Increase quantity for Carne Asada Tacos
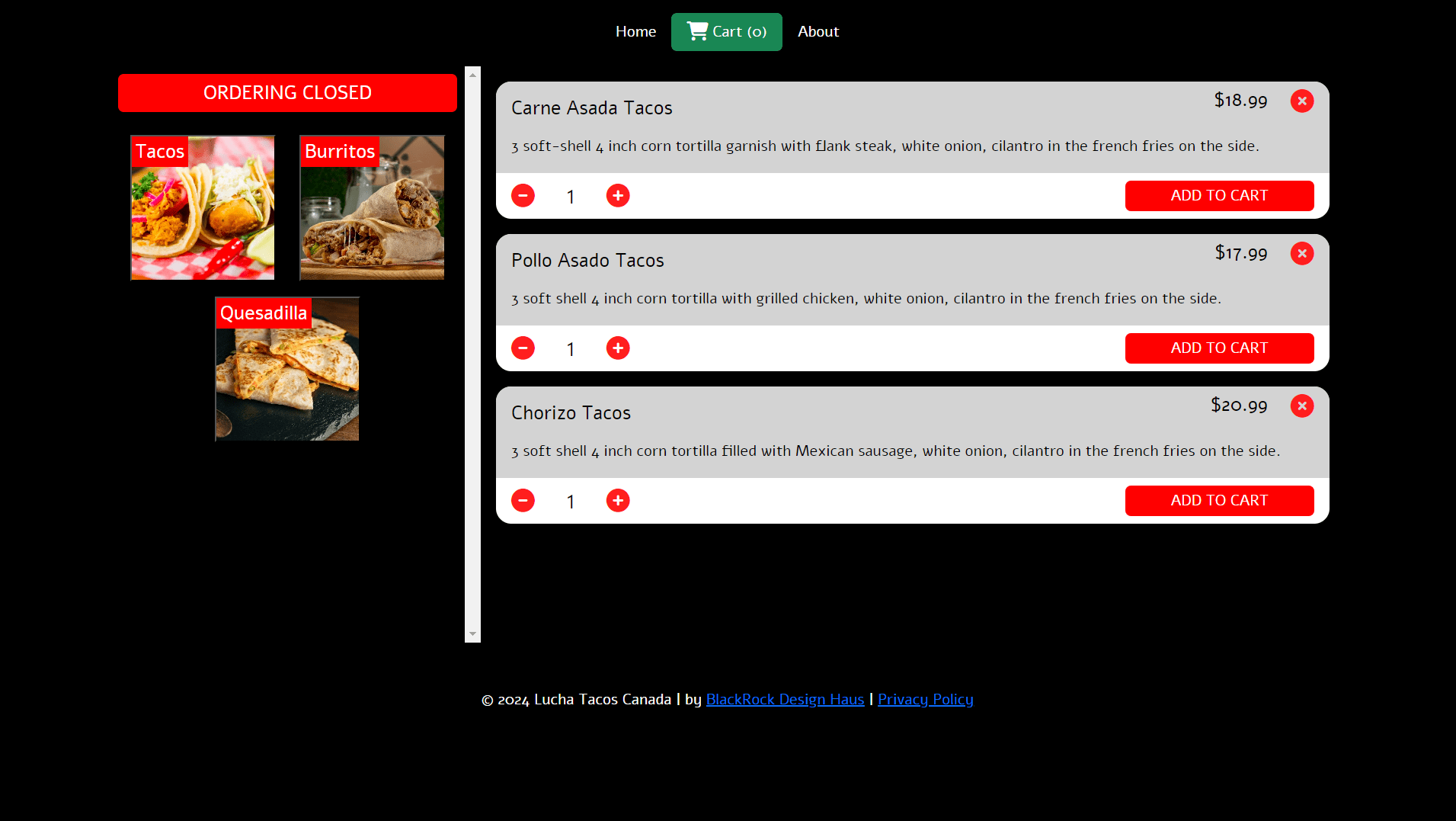This screenshot has width=1456, height=821. tap(618, 196)
